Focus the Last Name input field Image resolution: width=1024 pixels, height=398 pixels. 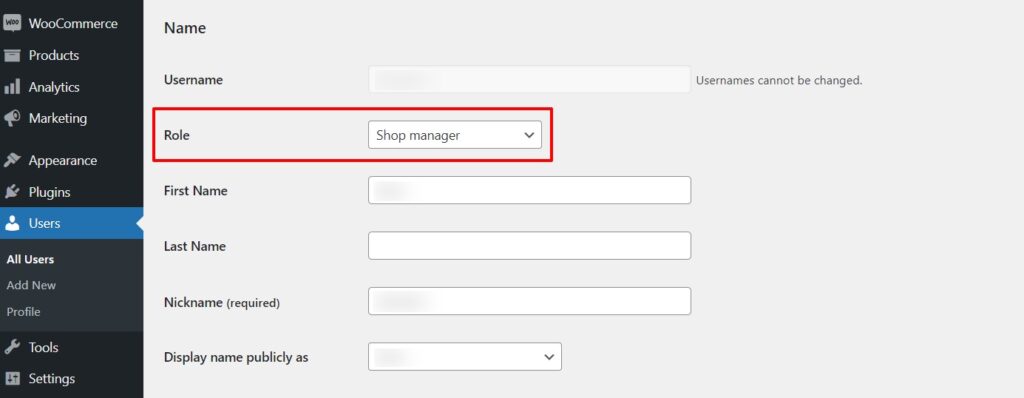pyautogui.click(x=529, y=246)
